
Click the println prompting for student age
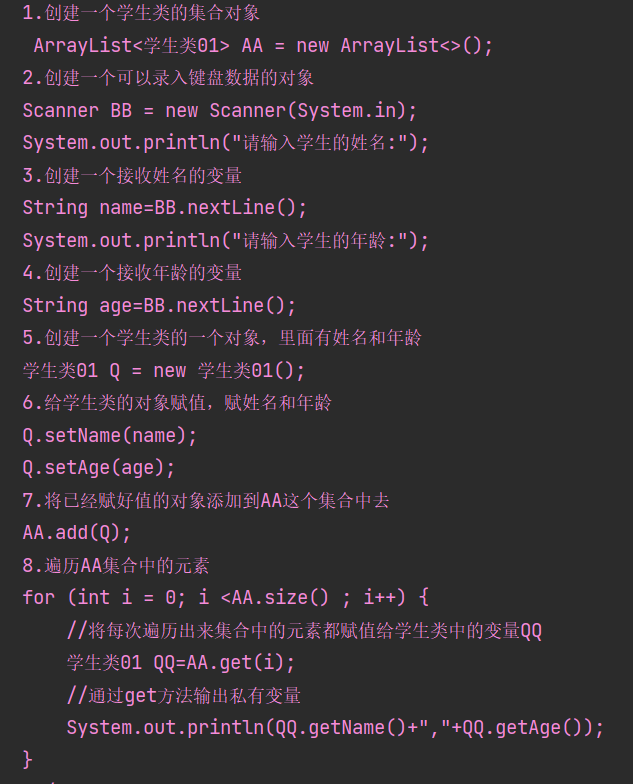point(226,240)
